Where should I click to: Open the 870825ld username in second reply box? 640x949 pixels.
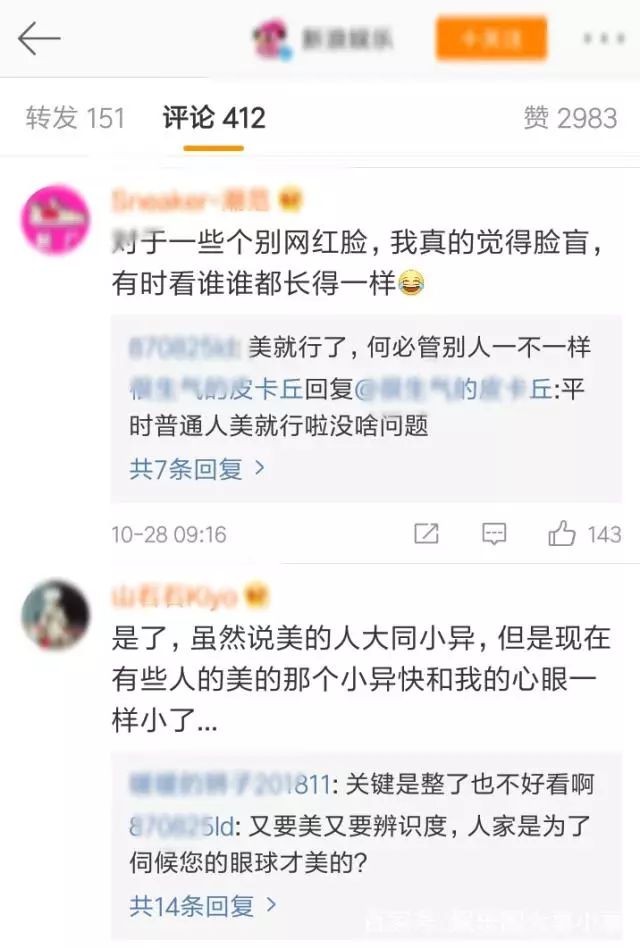[x=181, y=826]
